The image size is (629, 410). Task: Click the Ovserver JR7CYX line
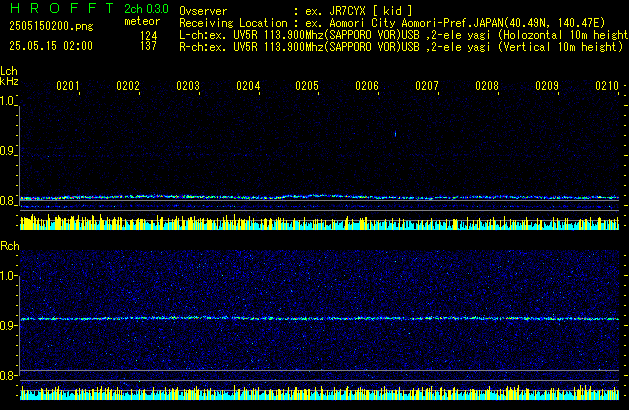(x=296, y=11)
